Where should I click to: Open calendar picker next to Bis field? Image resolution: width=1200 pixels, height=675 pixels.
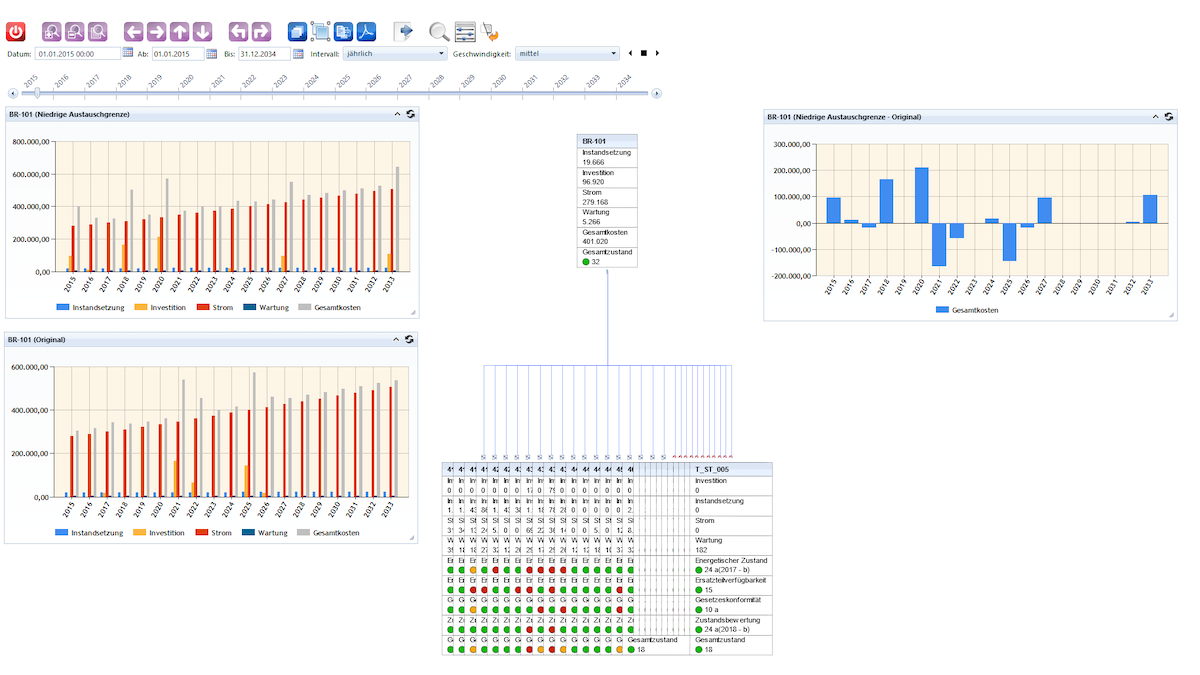coord(297,53)
